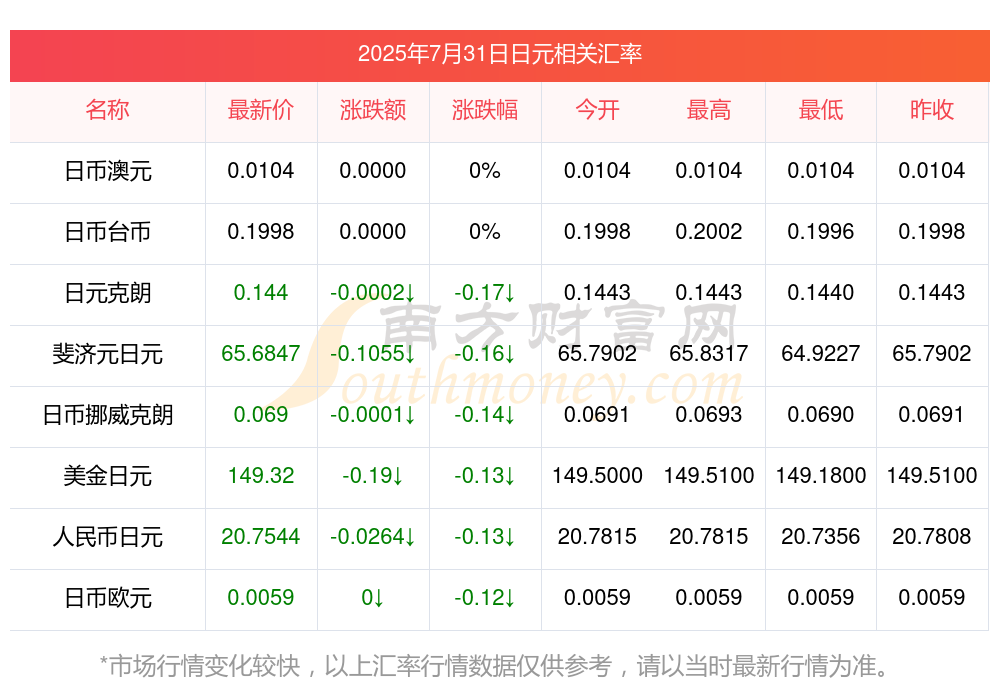Click the 日币澳元 row name

108,171
